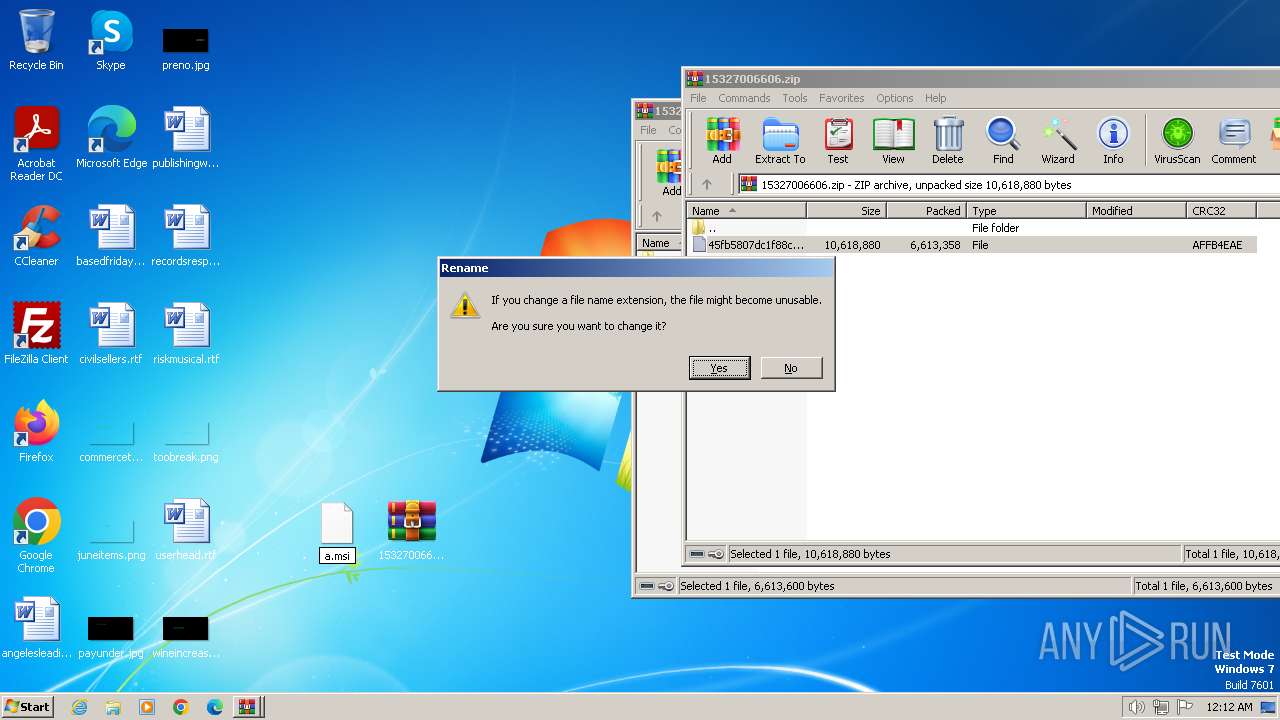Screen dimensions: 1280x720
Task: Go up one folder level arrow
Action: [x=707, y=185]
